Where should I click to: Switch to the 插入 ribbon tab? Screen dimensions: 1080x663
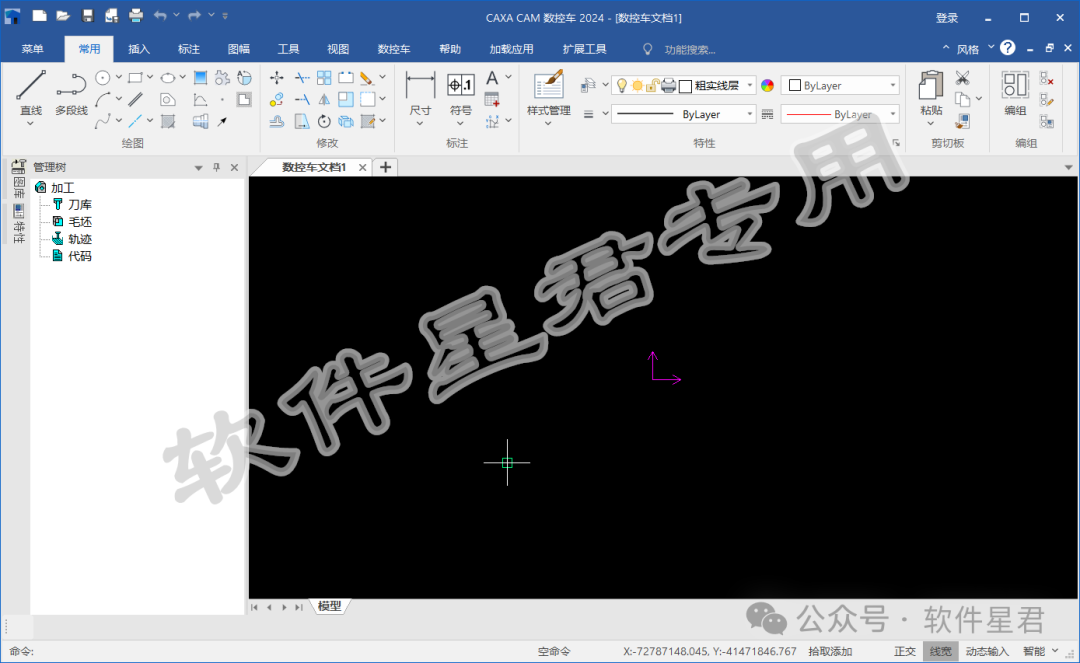[x=138, y=49]
